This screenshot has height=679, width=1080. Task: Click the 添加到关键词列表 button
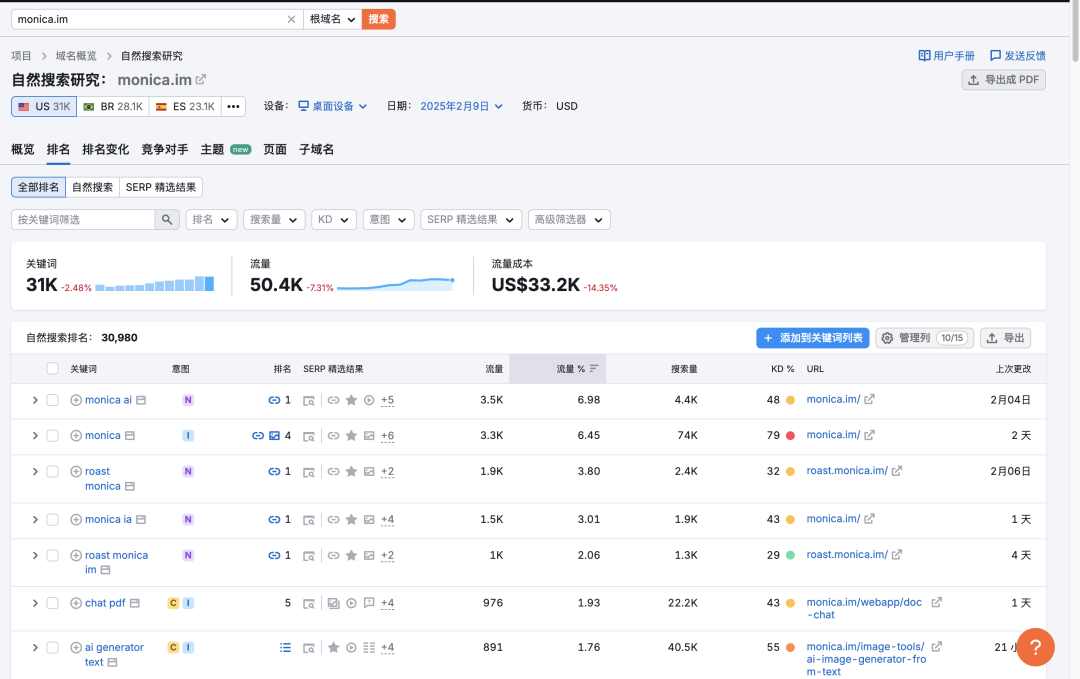812,338
